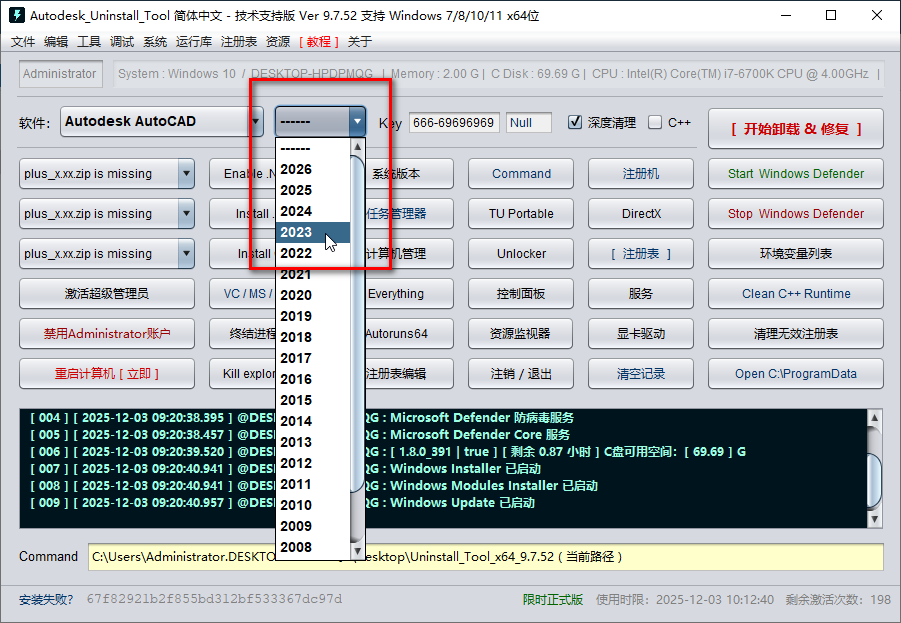Click the yellow Command path field
Screen dimensions: 901x623
coord(486,557)
